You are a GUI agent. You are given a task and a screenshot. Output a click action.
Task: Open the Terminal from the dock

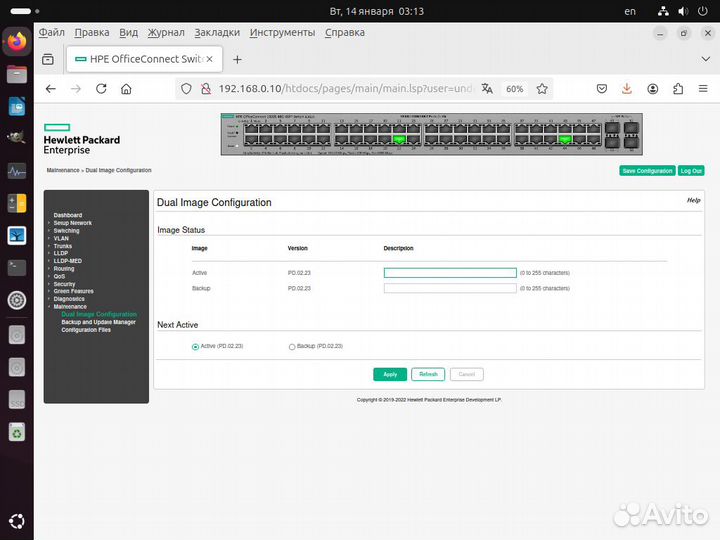click(17, 267)
